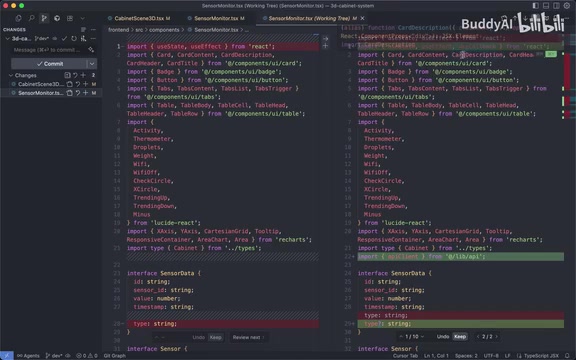Click Cursor Tab in status bar
The image size is (576, 360).
click(405, 356)
